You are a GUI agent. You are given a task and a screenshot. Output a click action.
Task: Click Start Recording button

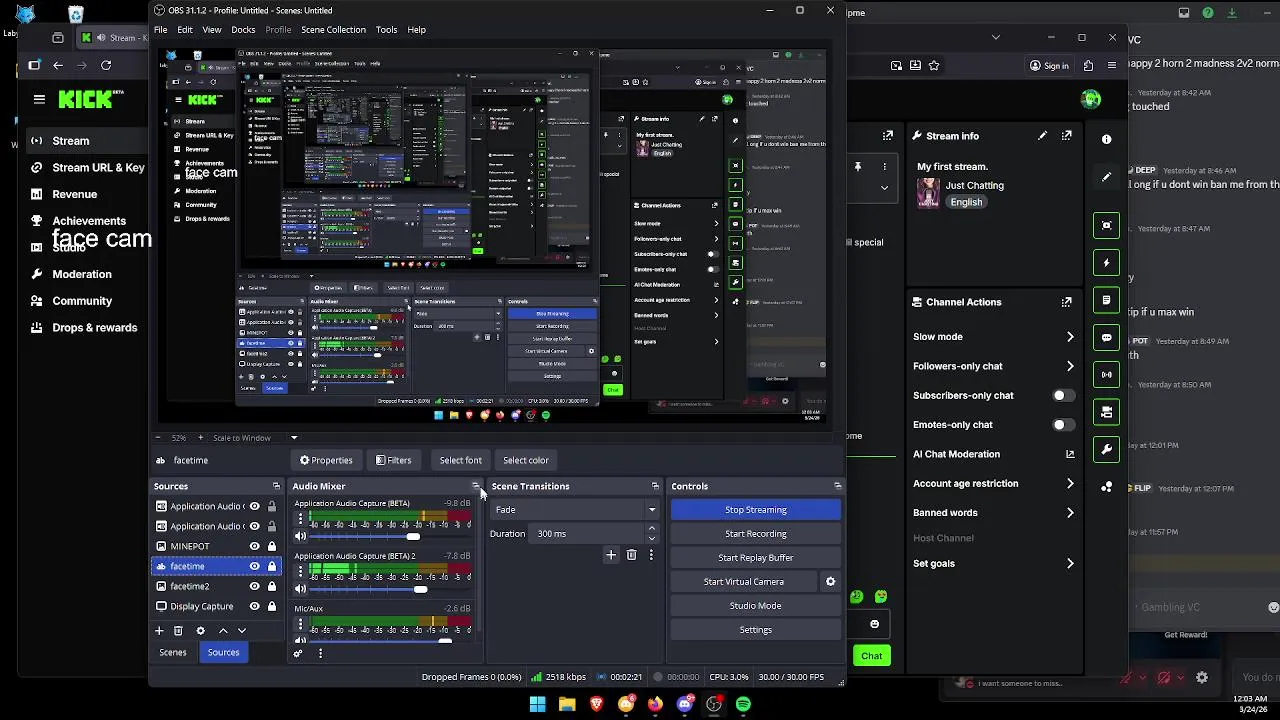[755, 534]
